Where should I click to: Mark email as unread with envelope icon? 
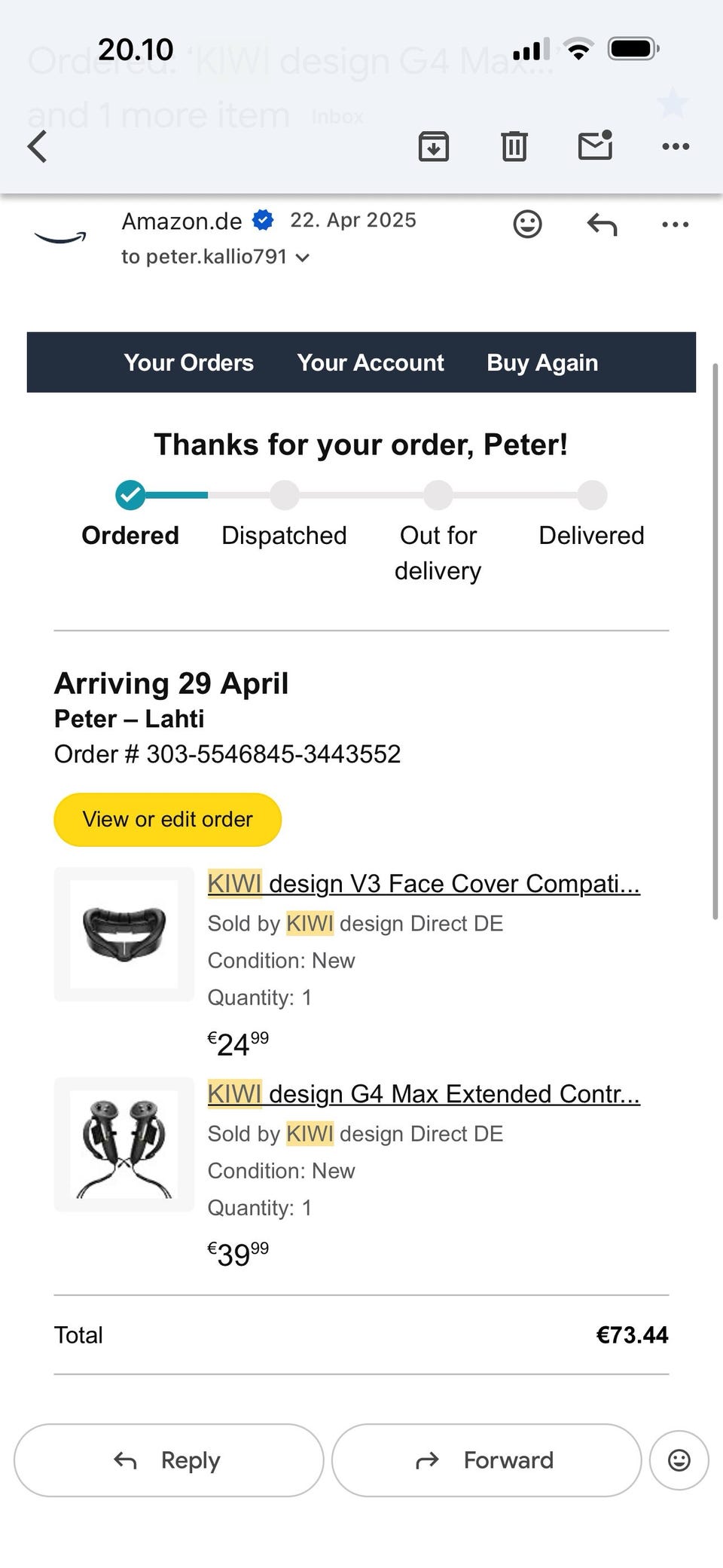(595, 145)
